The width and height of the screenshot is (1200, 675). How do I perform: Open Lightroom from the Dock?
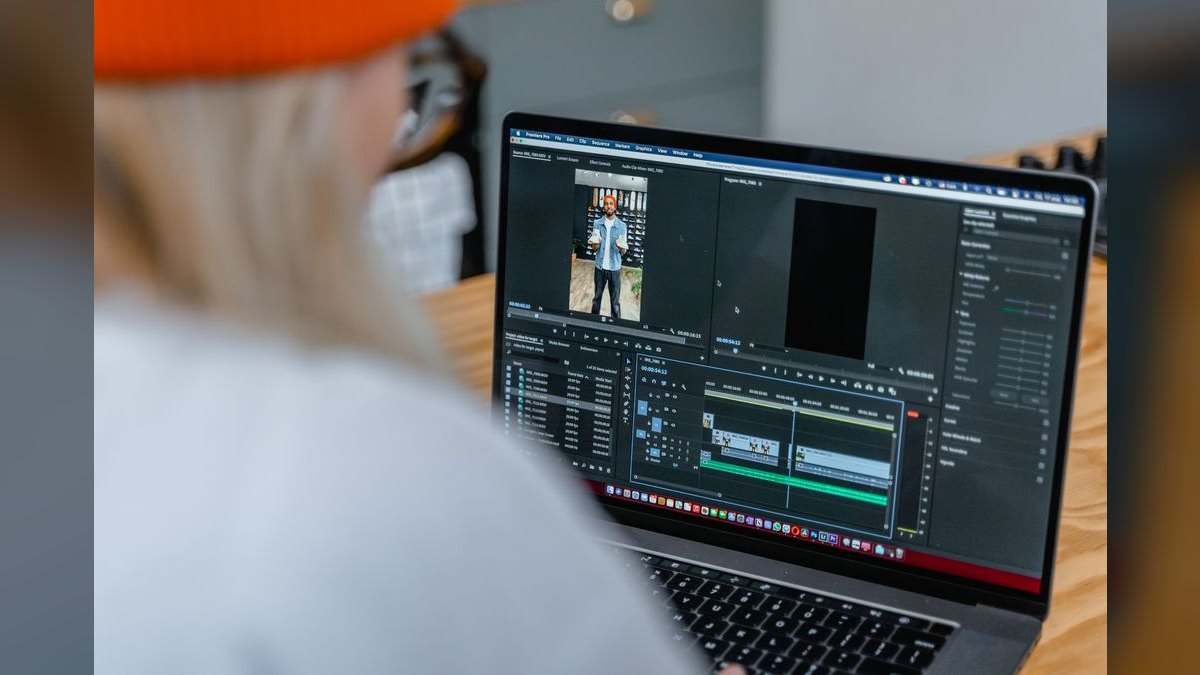pyautogui.click(x=823, y=536)
